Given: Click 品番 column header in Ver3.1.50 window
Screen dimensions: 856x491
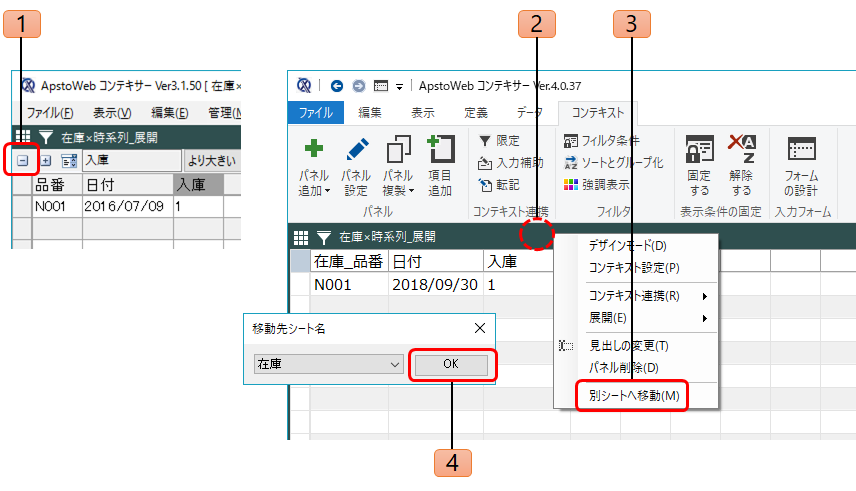Looking at the screenshot, I should tap(57, 185).
